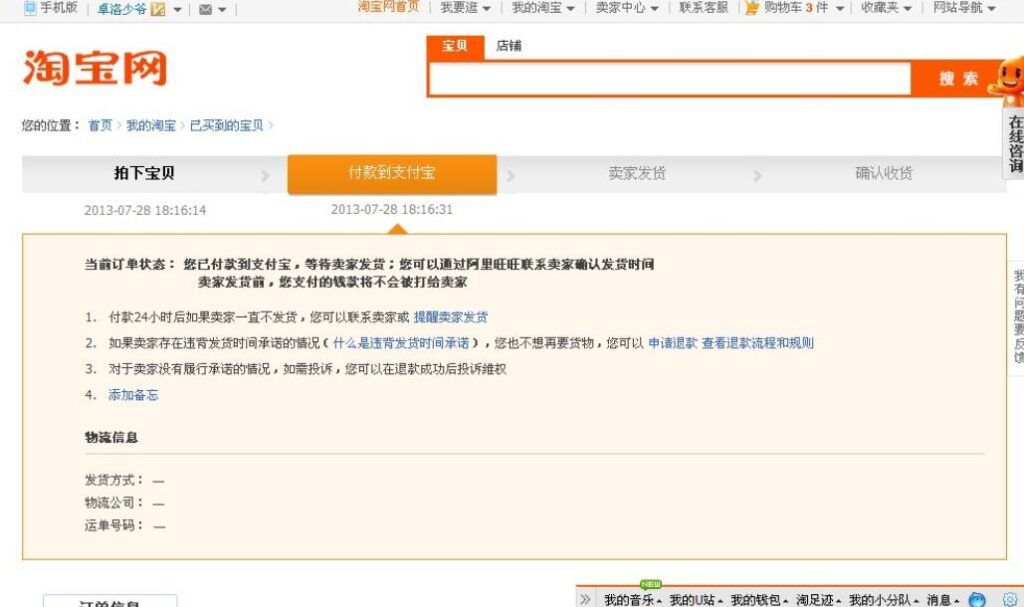
Task: Click the 提醒卖家发货 link
Action: tap(451, 317)
